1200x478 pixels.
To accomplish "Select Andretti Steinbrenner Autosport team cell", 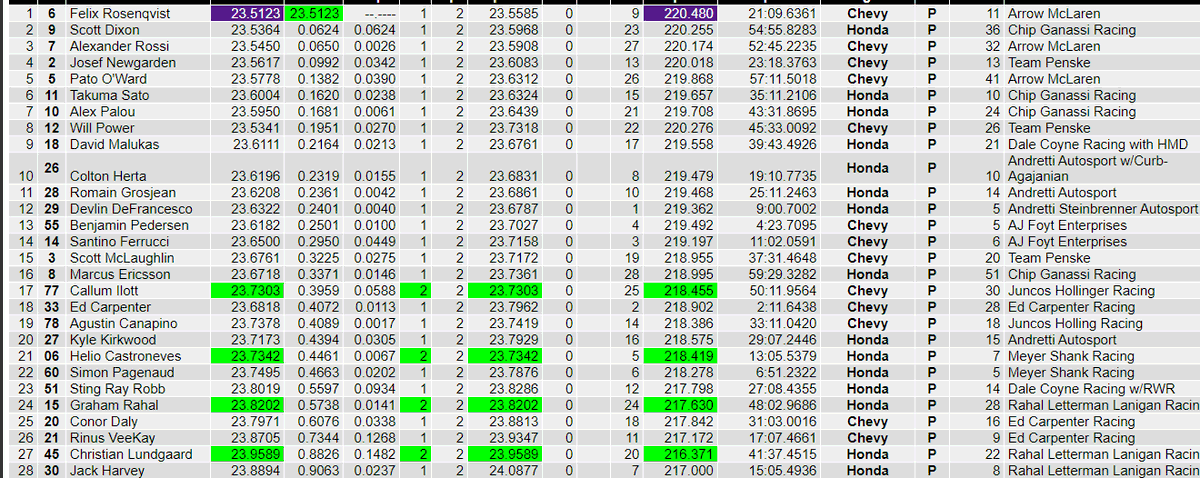I will point(1102,209).
